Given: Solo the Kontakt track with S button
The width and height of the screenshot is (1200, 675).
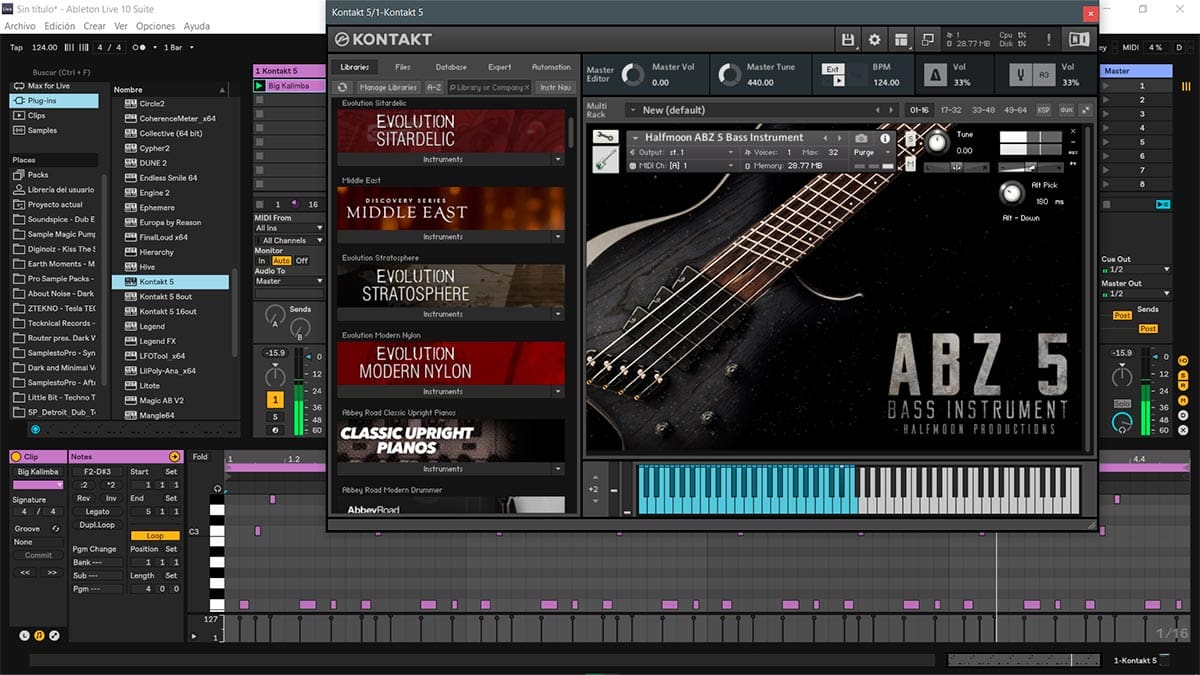Looking at the screenshot, I should click(x=275, y=416).
